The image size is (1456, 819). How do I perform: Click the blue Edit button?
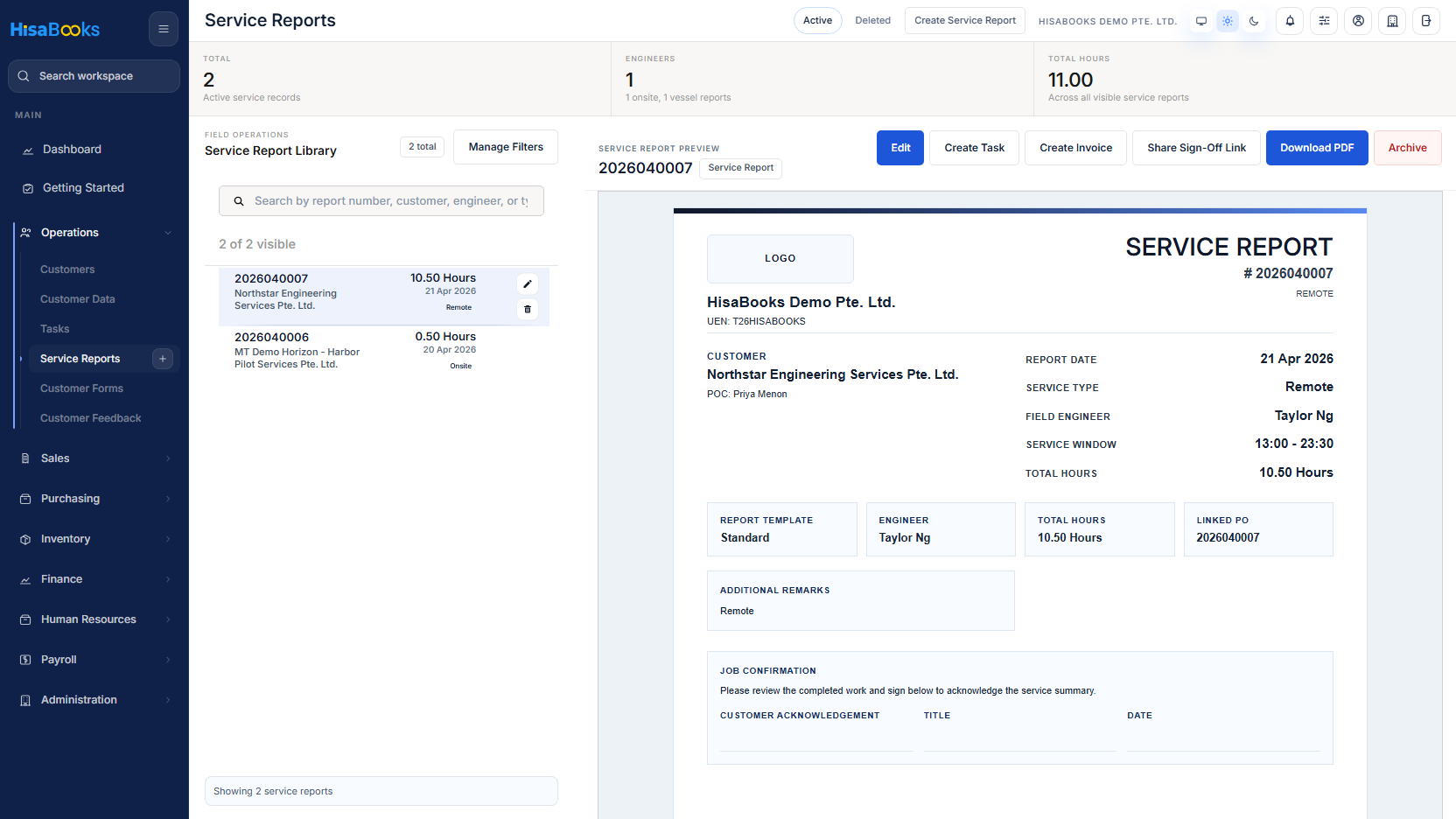(x=900, y=148)
